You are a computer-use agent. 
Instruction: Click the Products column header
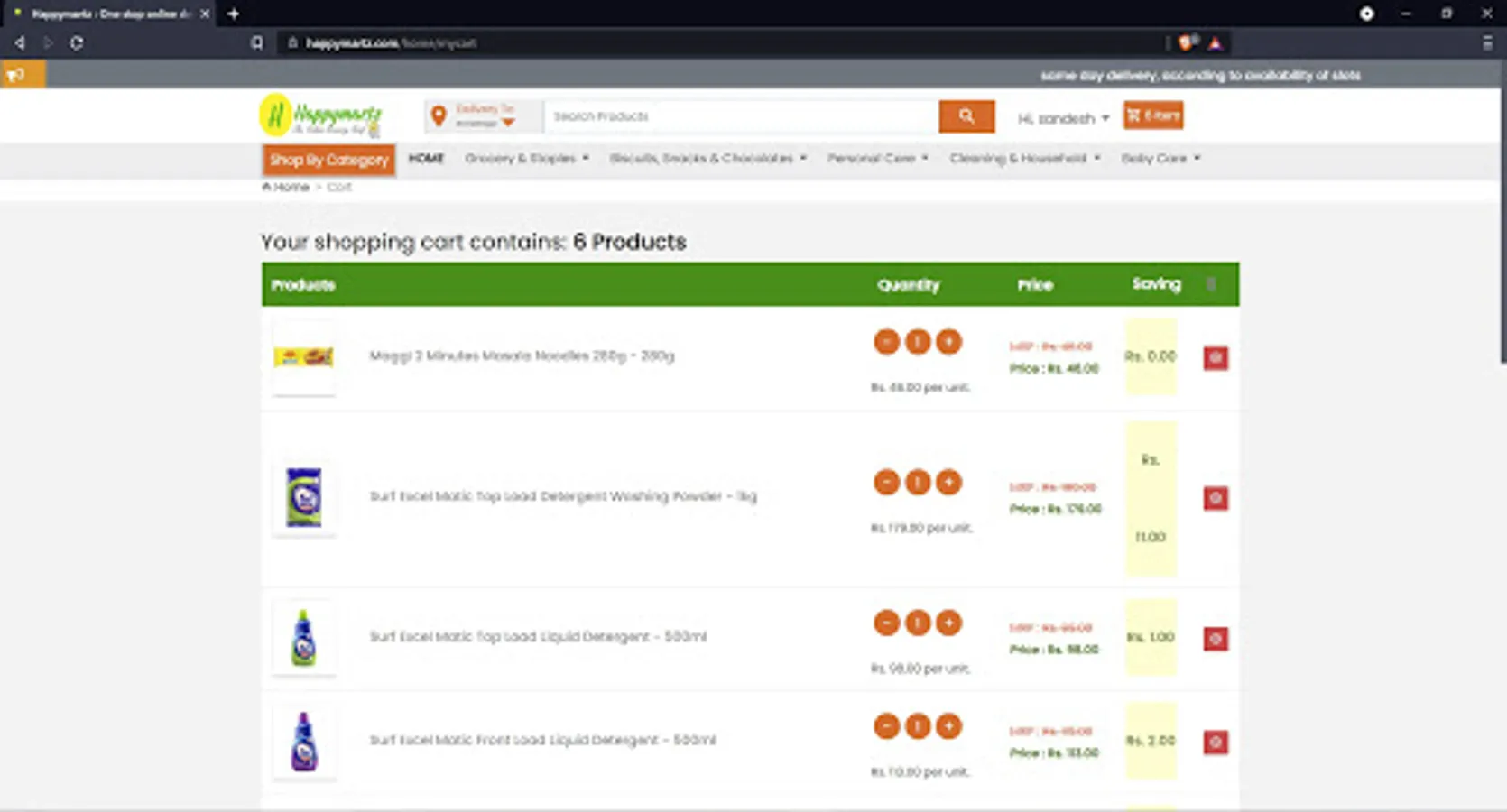[x=303, y=285]
